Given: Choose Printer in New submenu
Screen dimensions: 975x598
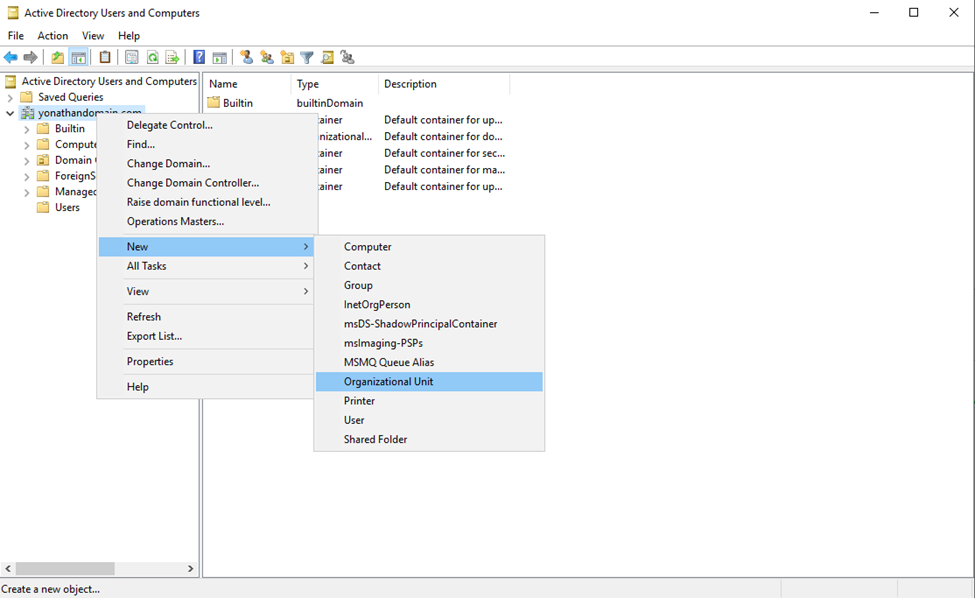Looking at the screenshot, I should (429, 401).
